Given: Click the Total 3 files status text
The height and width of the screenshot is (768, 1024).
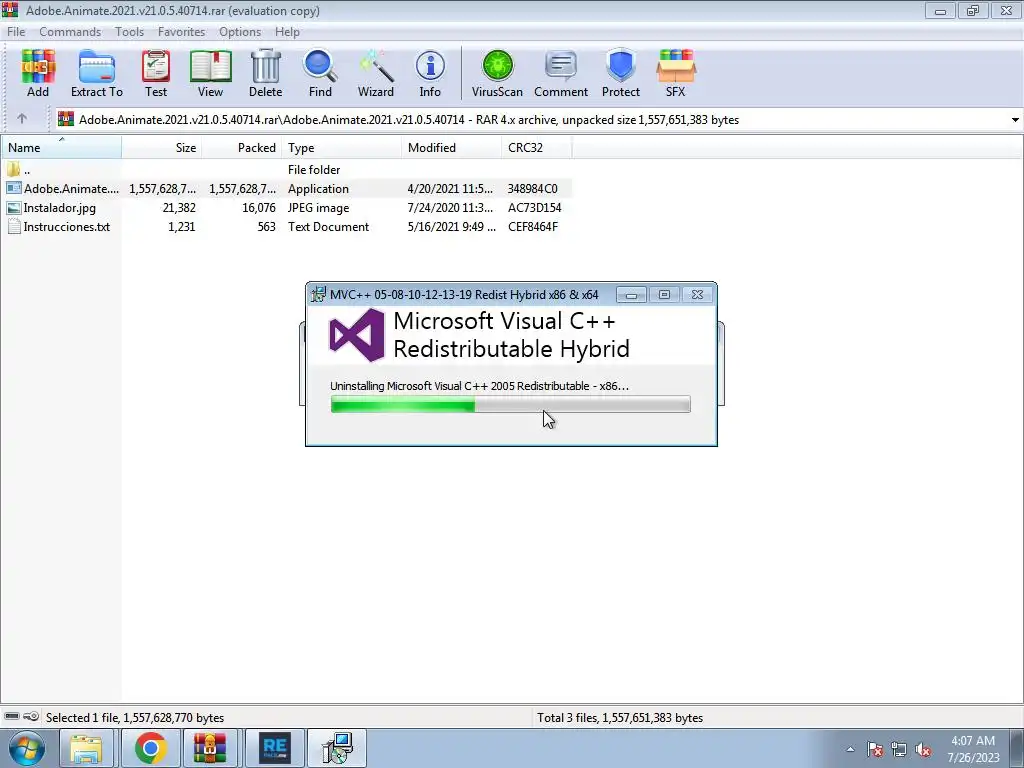Looking at the screenshot, I should (x=620, y=718).
